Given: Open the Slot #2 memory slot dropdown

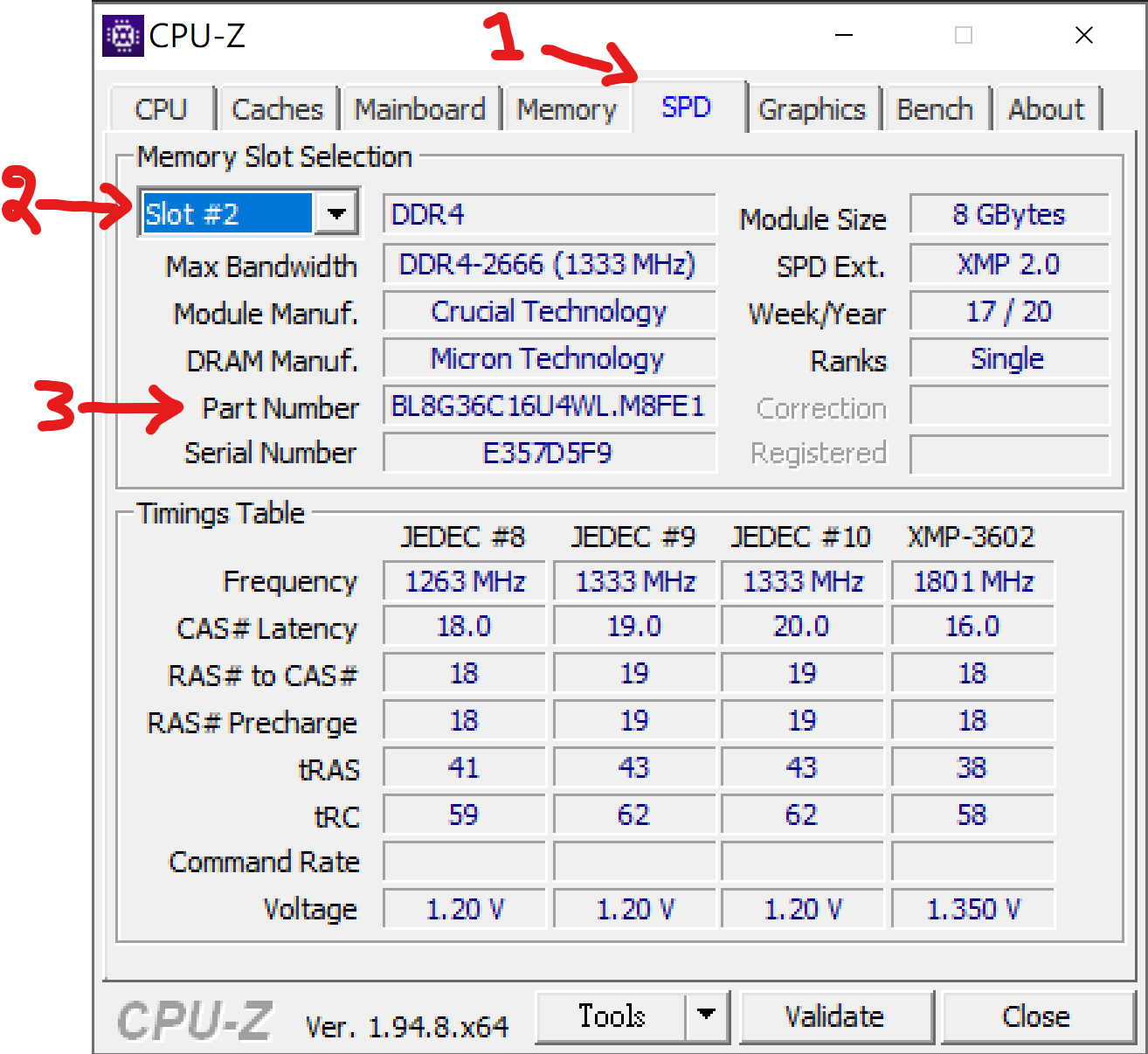Looking at the screenshot, I should 249,212.
